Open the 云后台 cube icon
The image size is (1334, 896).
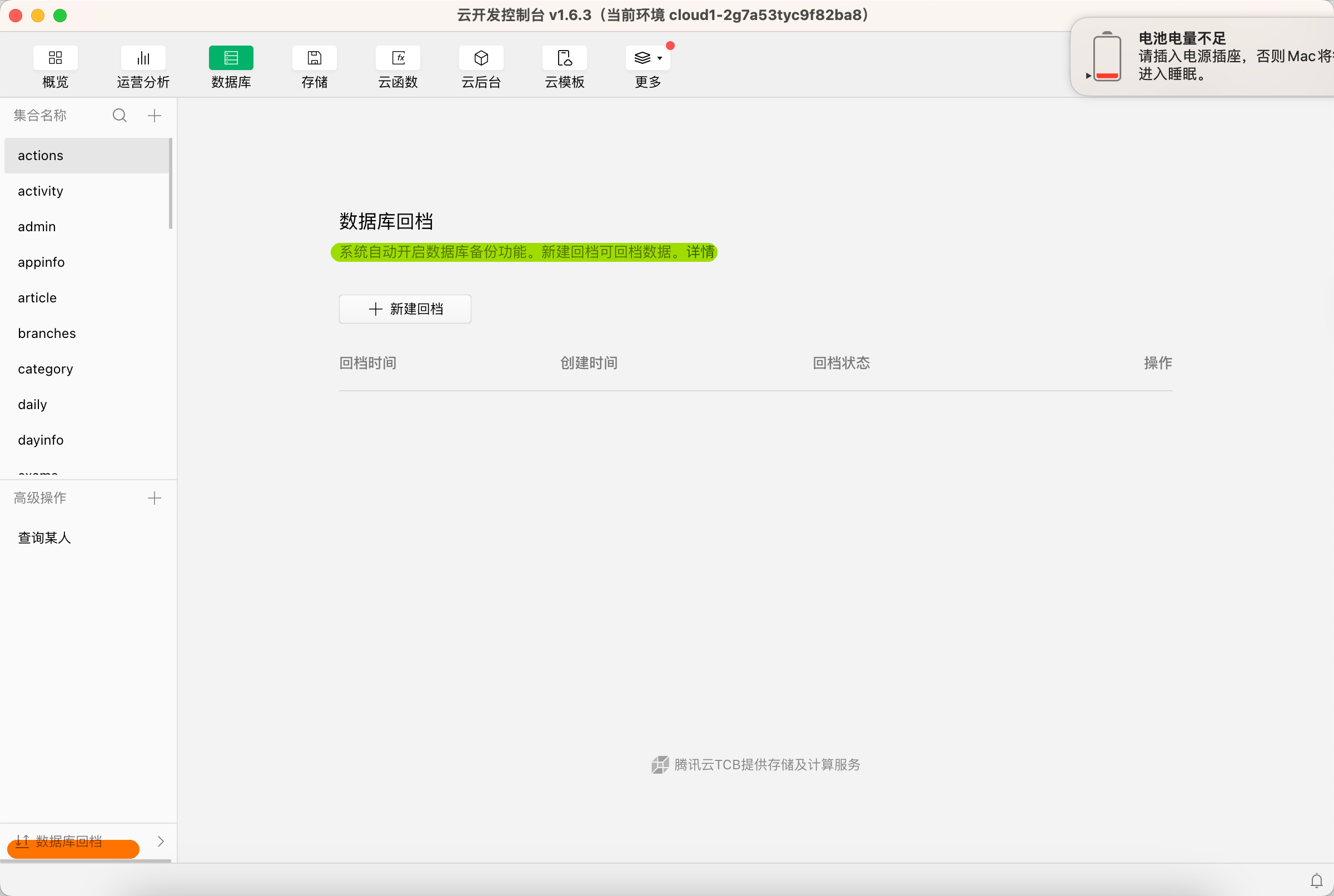481,58
